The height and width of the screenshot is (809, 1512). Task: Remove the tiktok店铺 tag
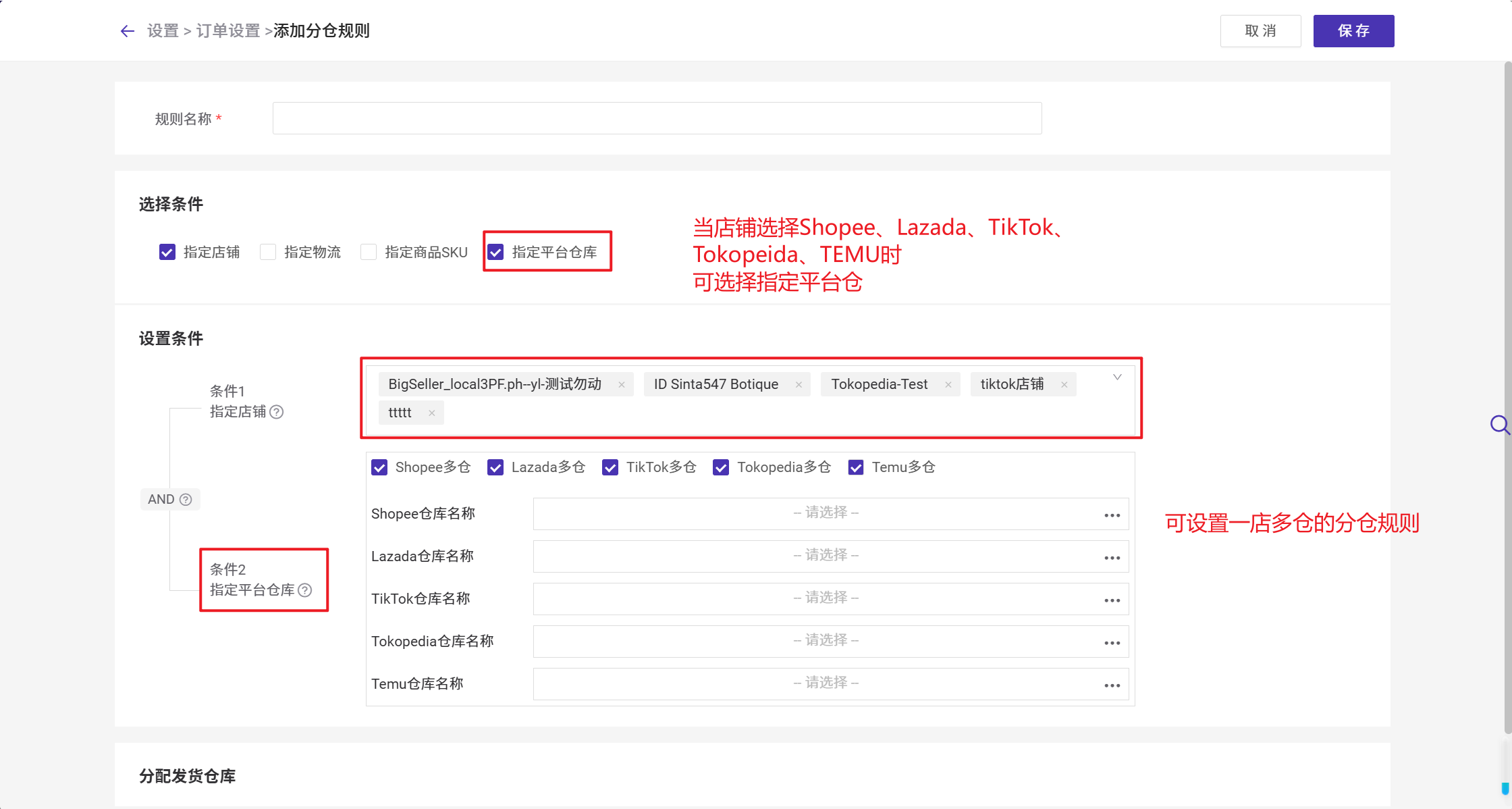tap(1064, 385)
